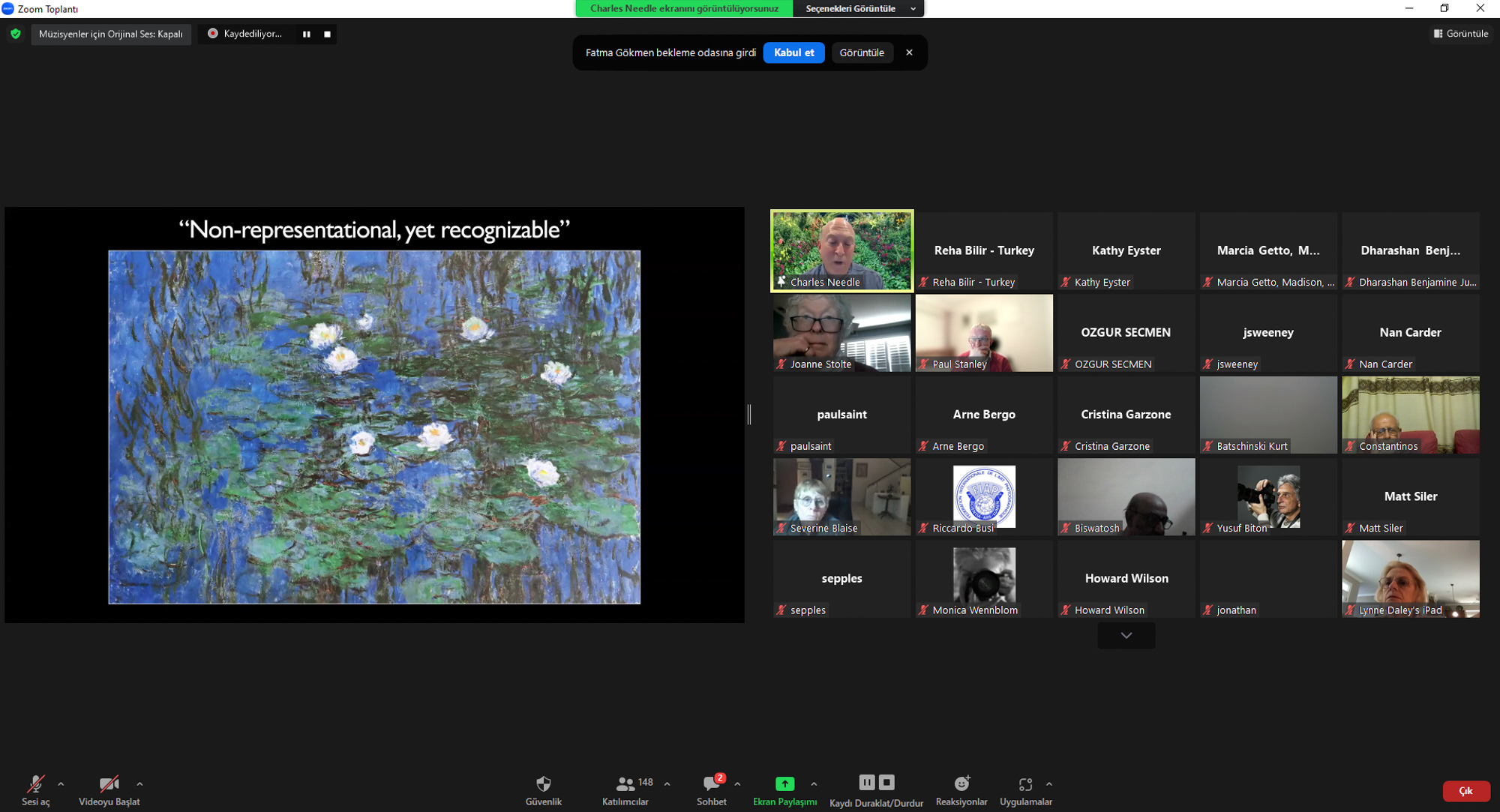The height and width of the screenshot is (812, 1500).
Task: Open the Uygulamalar apps icon
Action: tap(1025, 784)
